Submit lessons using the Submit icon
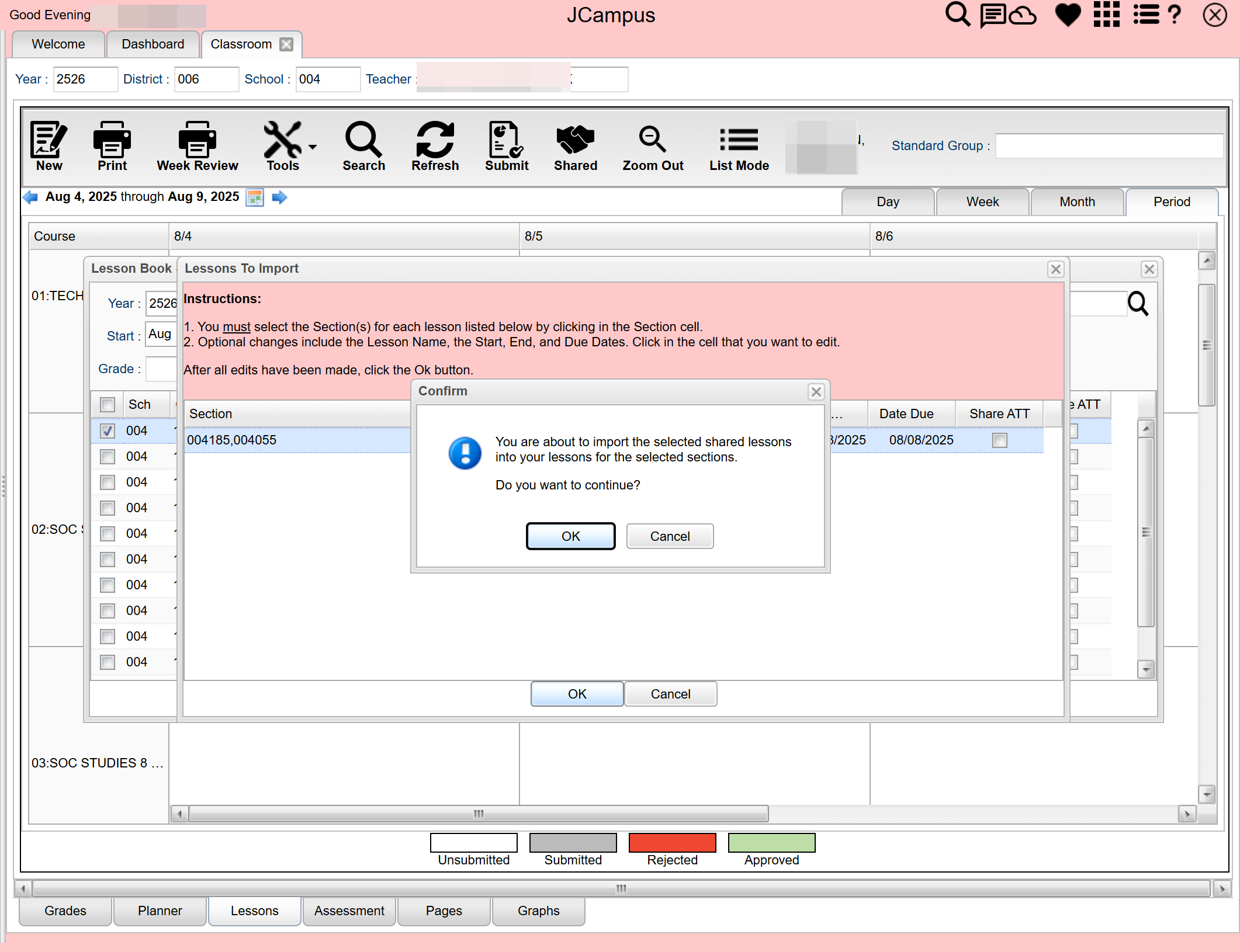1240x952 pixels. 507,146
